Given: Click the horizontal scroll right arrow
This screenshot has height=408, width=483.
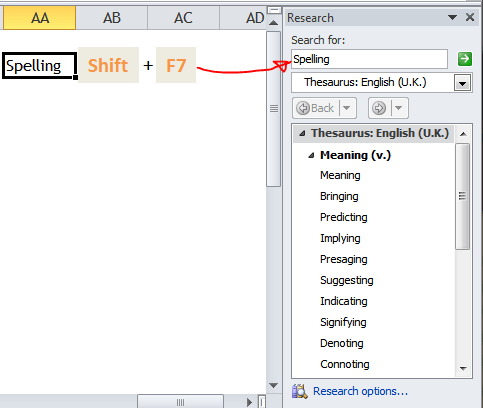Looking at the screenshot, I should tap(249, 402).
